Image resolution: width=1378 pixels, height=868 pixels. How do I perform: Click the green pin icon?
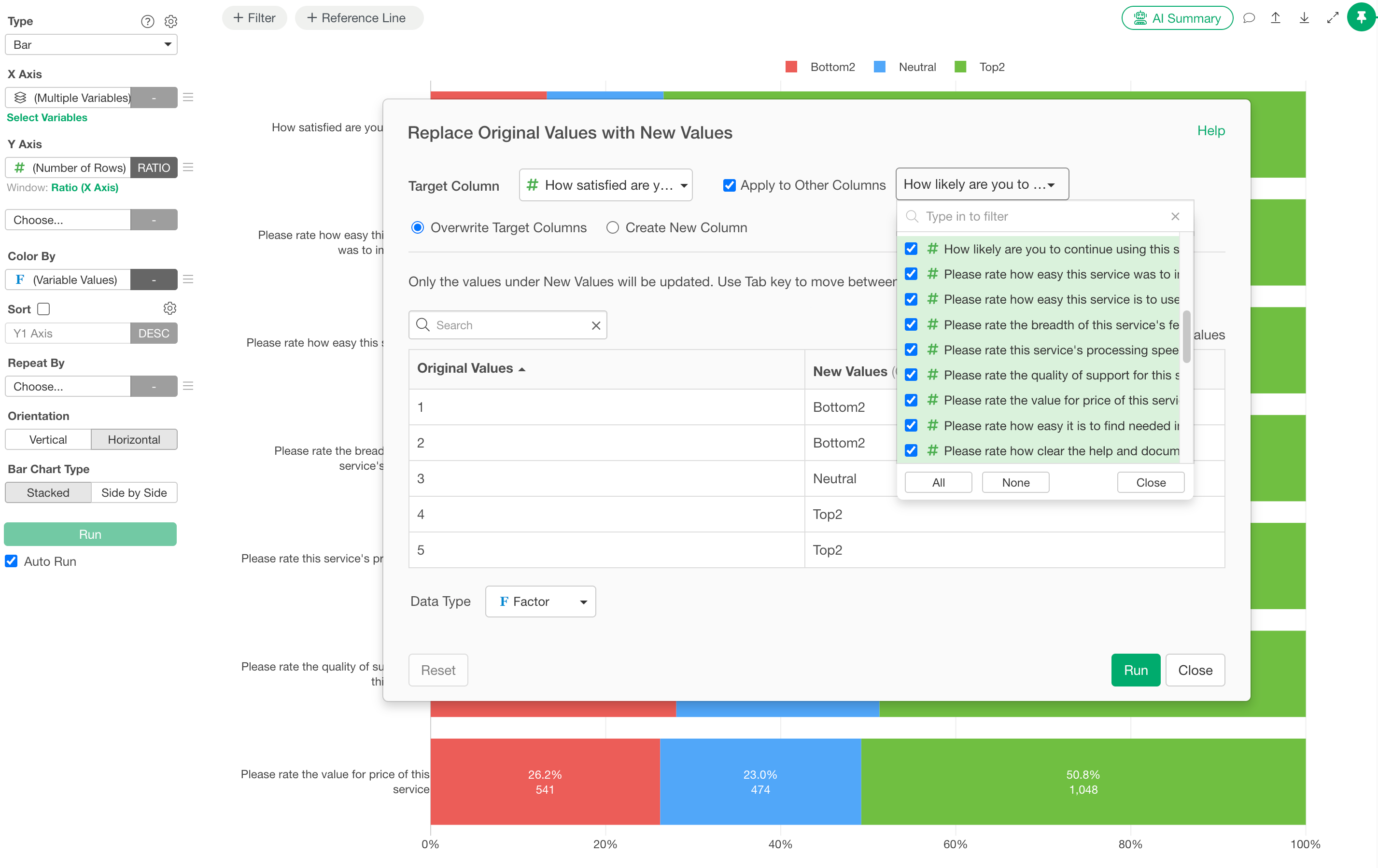tap(1362, 17)
